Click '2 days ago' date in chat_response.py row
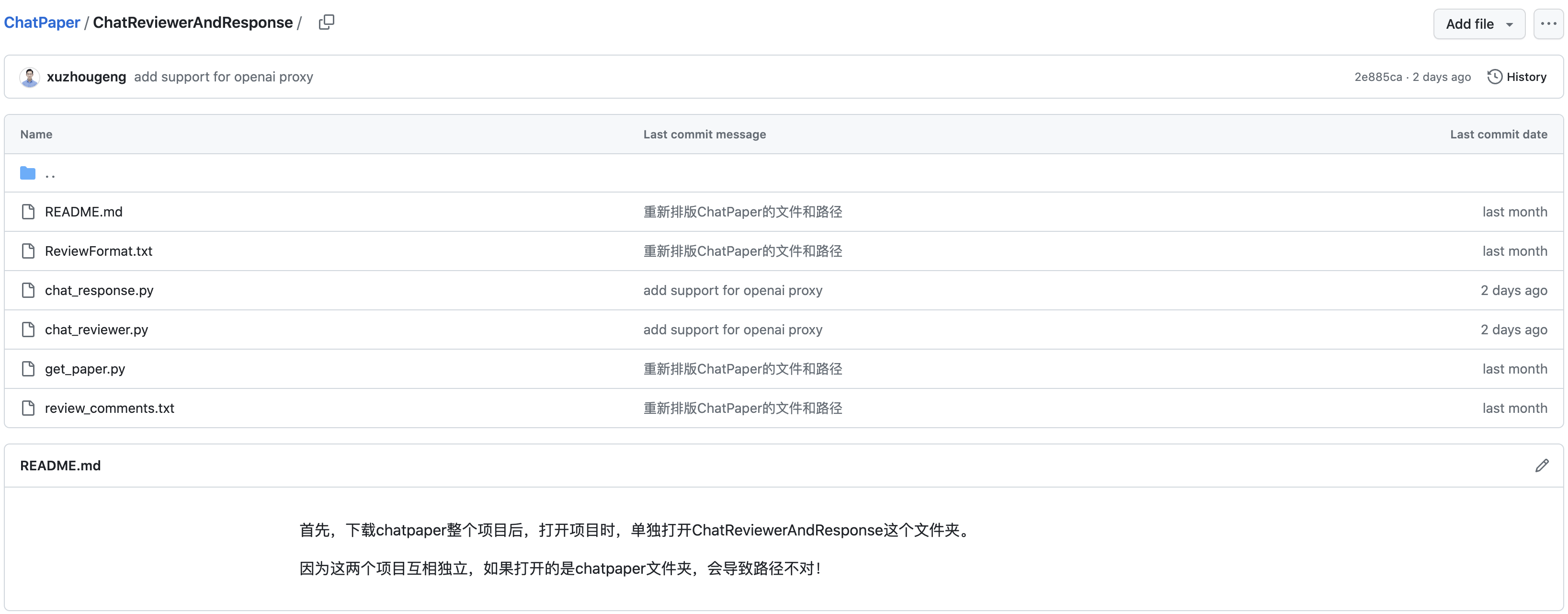 1514,290
